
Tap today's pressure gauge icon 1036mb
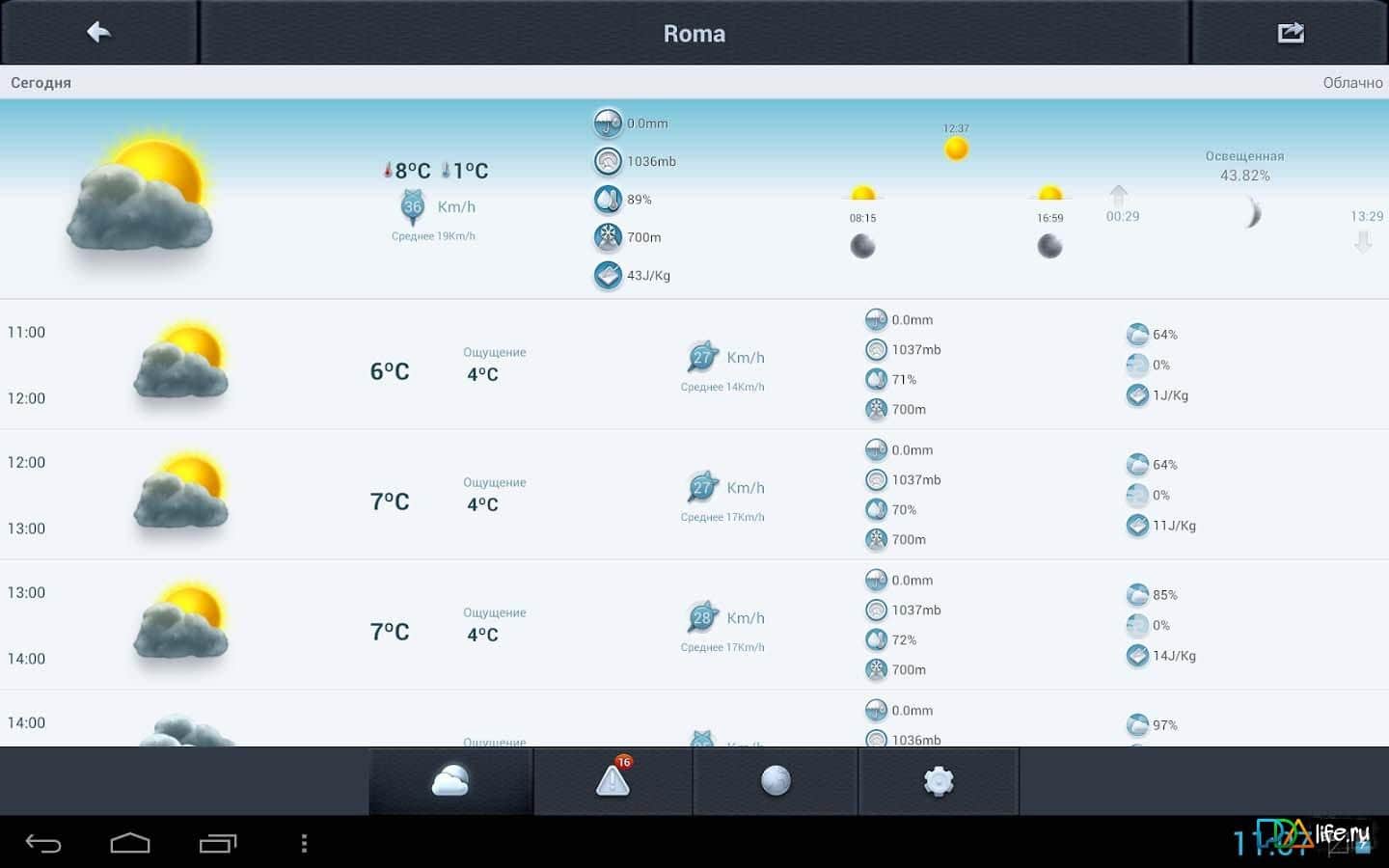click(x=608, y=161)
